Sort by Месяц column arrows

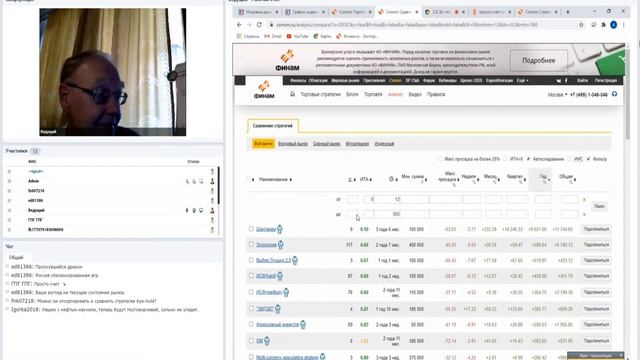click(499, 180)
